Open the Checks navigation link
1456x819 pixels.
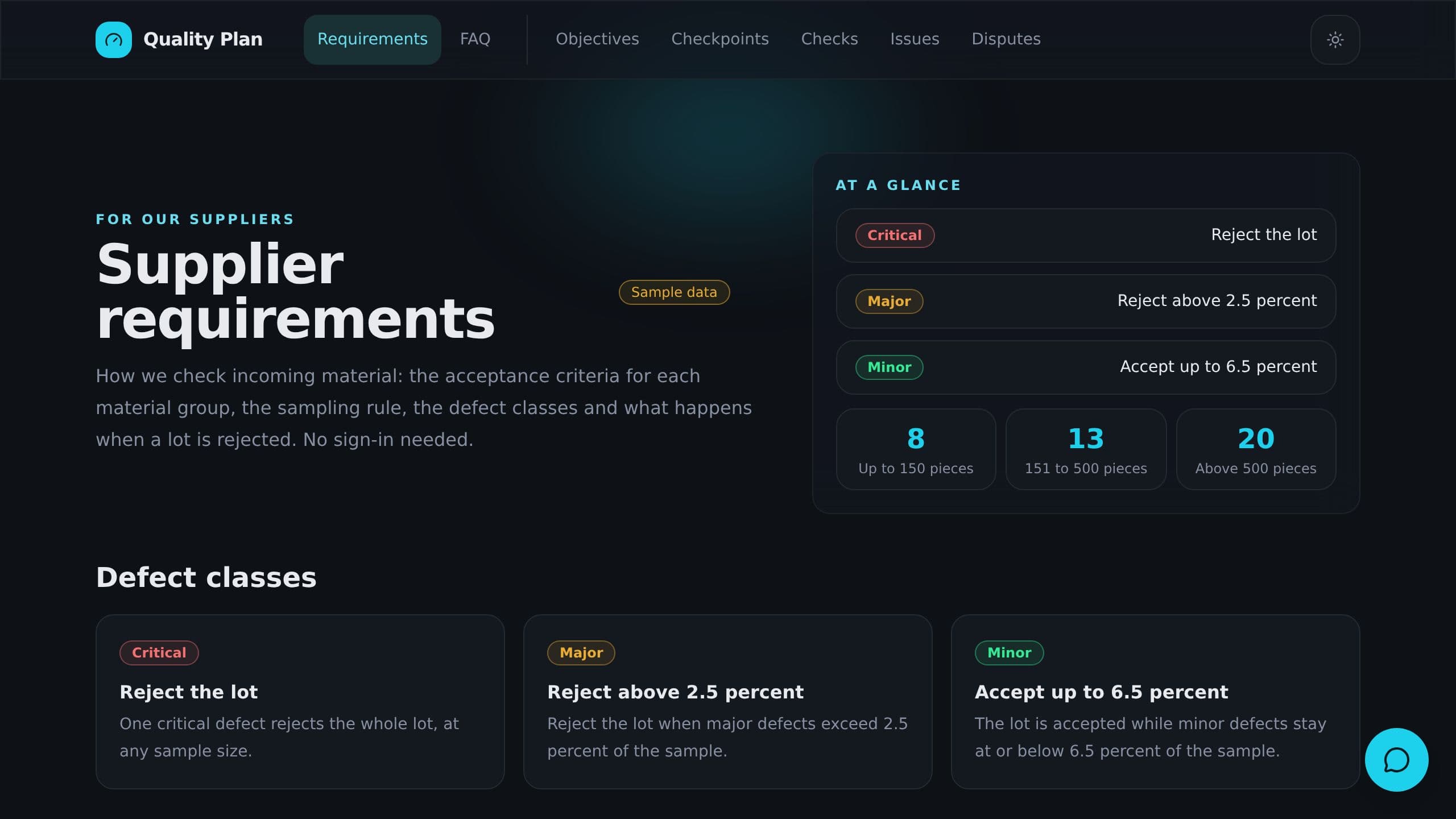click(x=829, y=39)
